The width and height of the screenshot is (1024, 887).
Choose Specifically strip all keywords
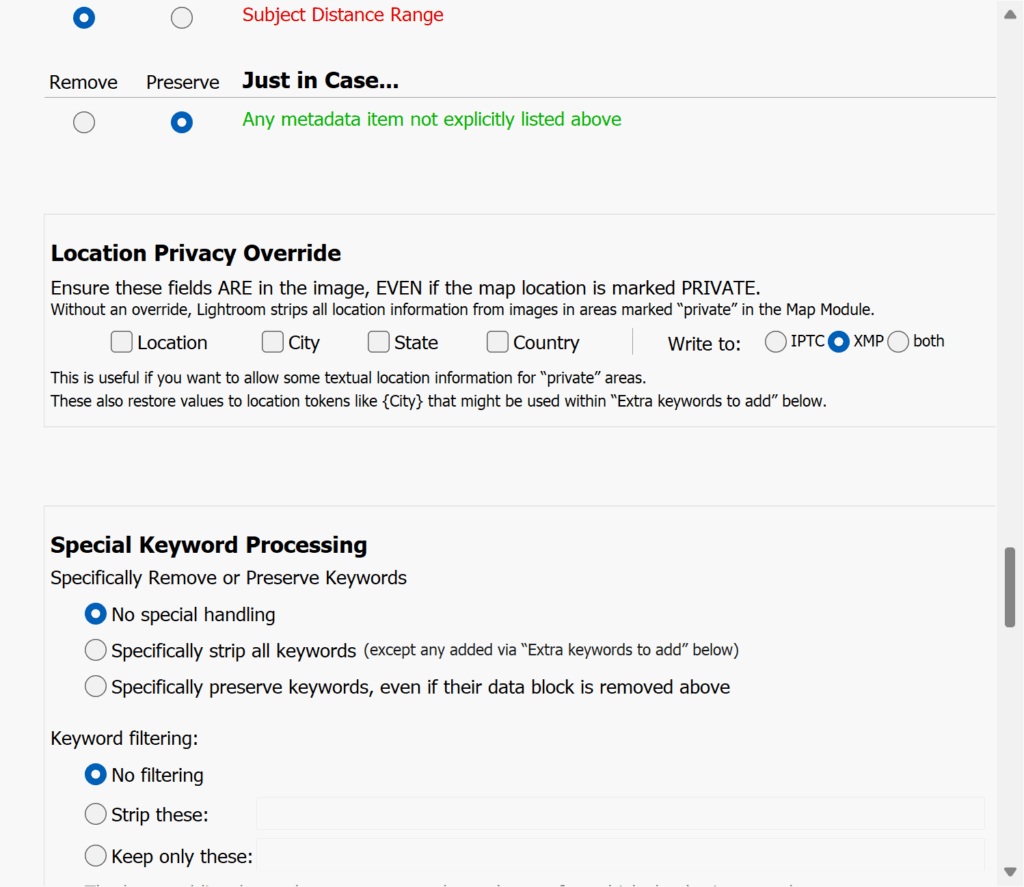[95, 651]
